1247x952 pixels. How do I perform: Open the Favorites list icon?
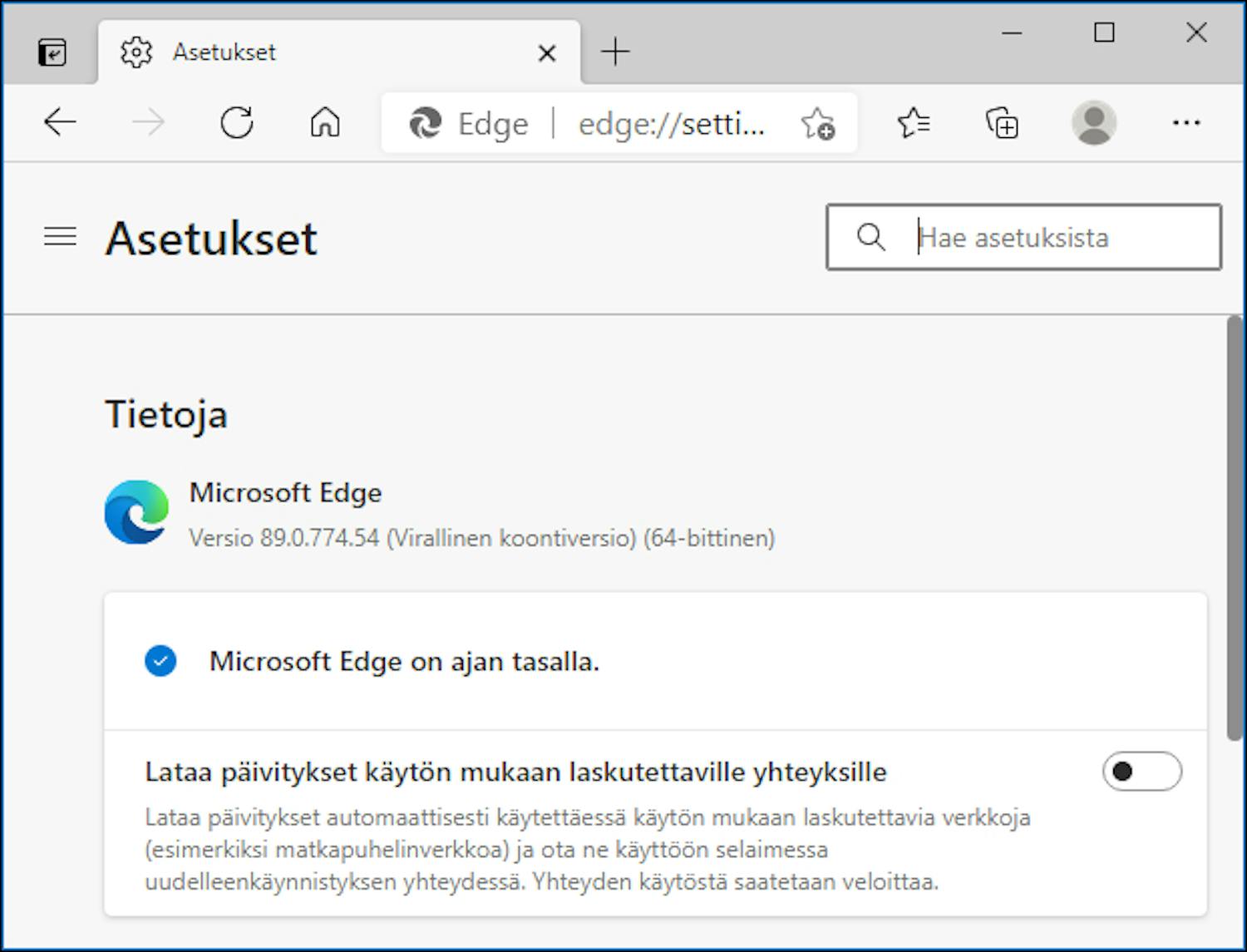(x=914, y=123)
